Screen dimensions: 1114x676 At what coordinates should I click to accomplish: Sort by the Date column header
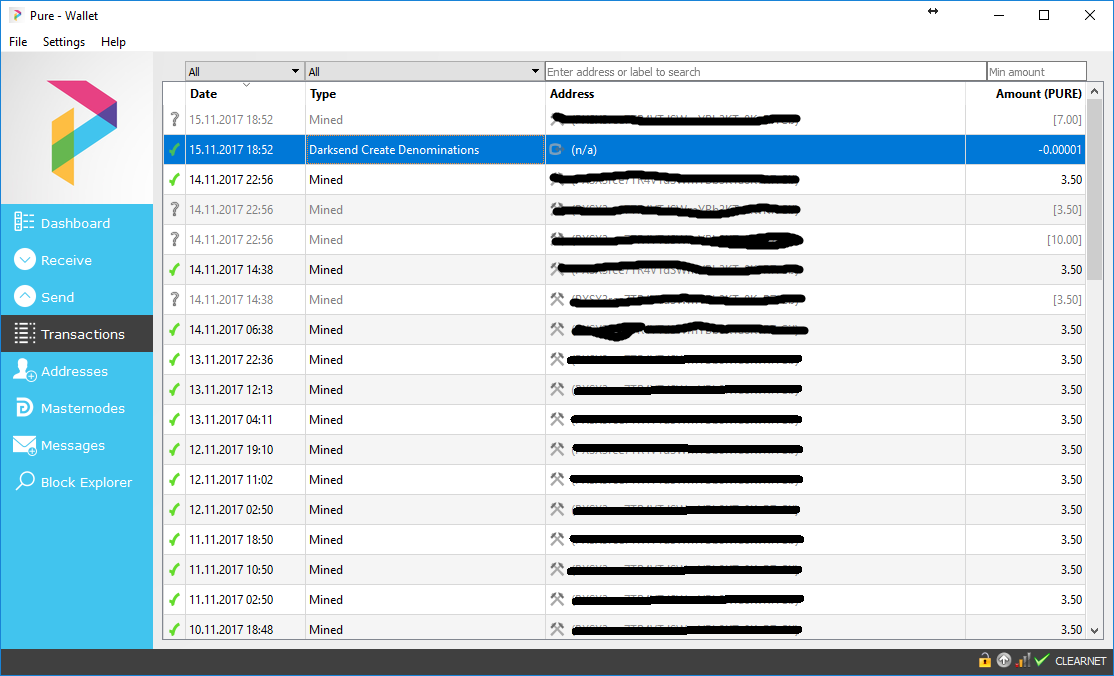point(245,94)
